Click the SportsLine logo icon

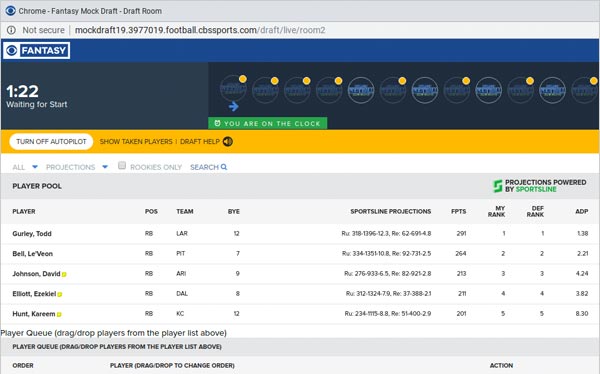click(x=497, y=186)
